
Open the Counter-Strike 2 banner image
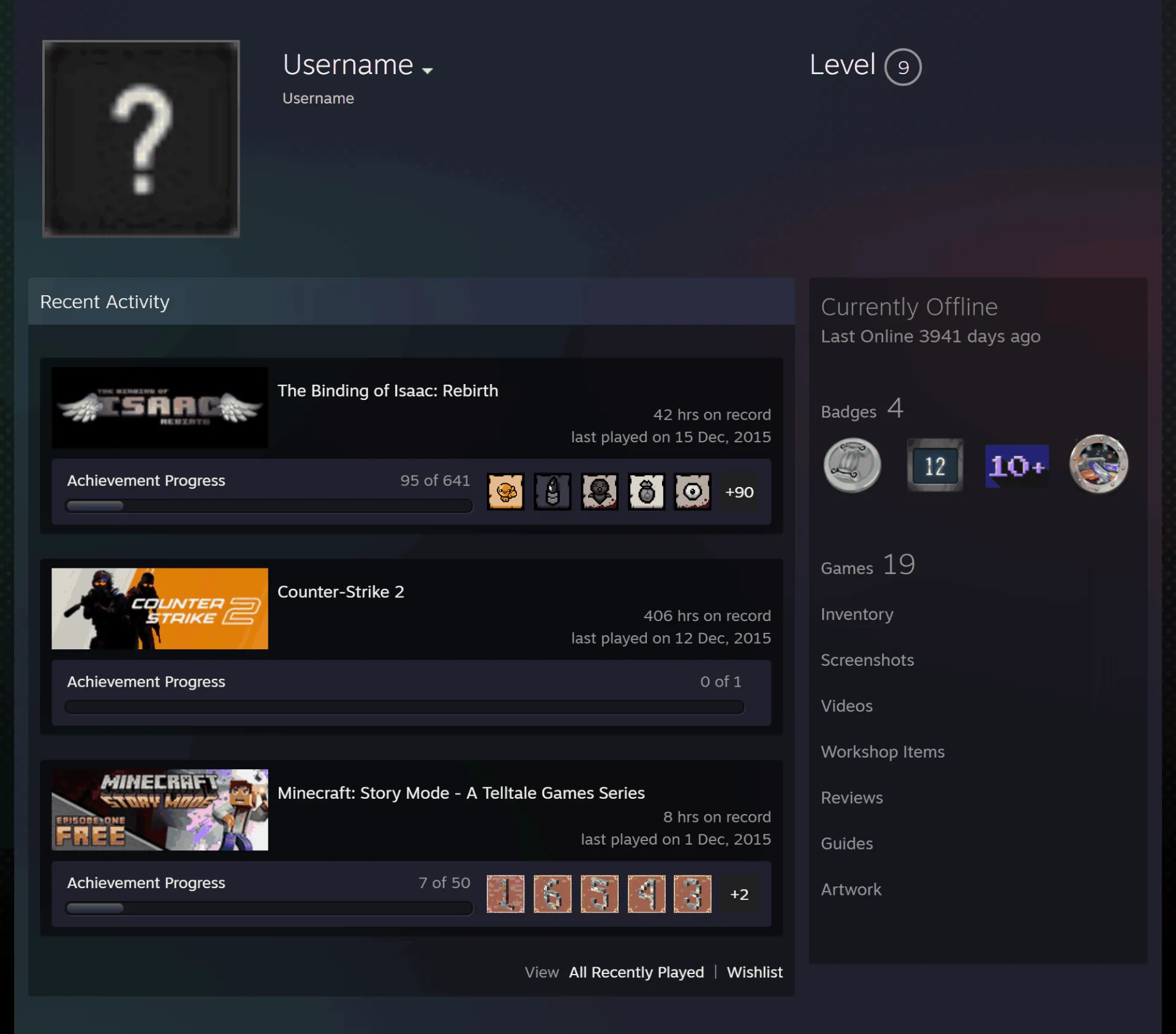[x=160, y=608]
